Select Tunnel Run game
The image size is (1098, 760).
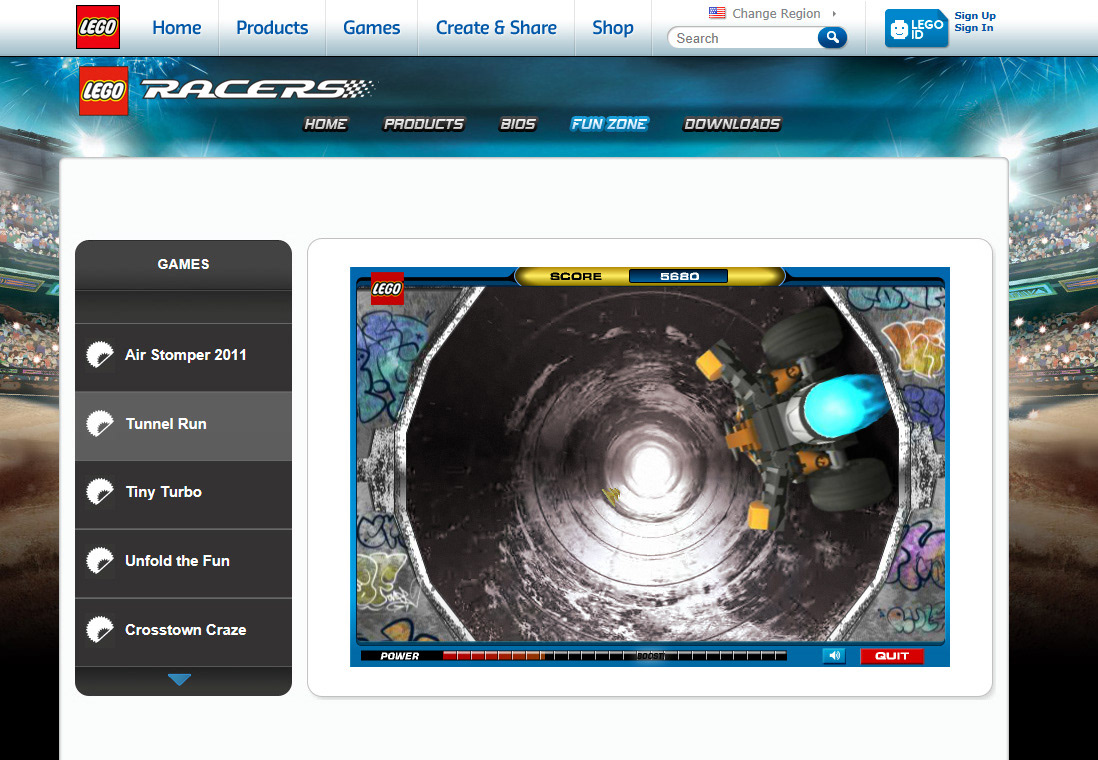coord(183,424)
